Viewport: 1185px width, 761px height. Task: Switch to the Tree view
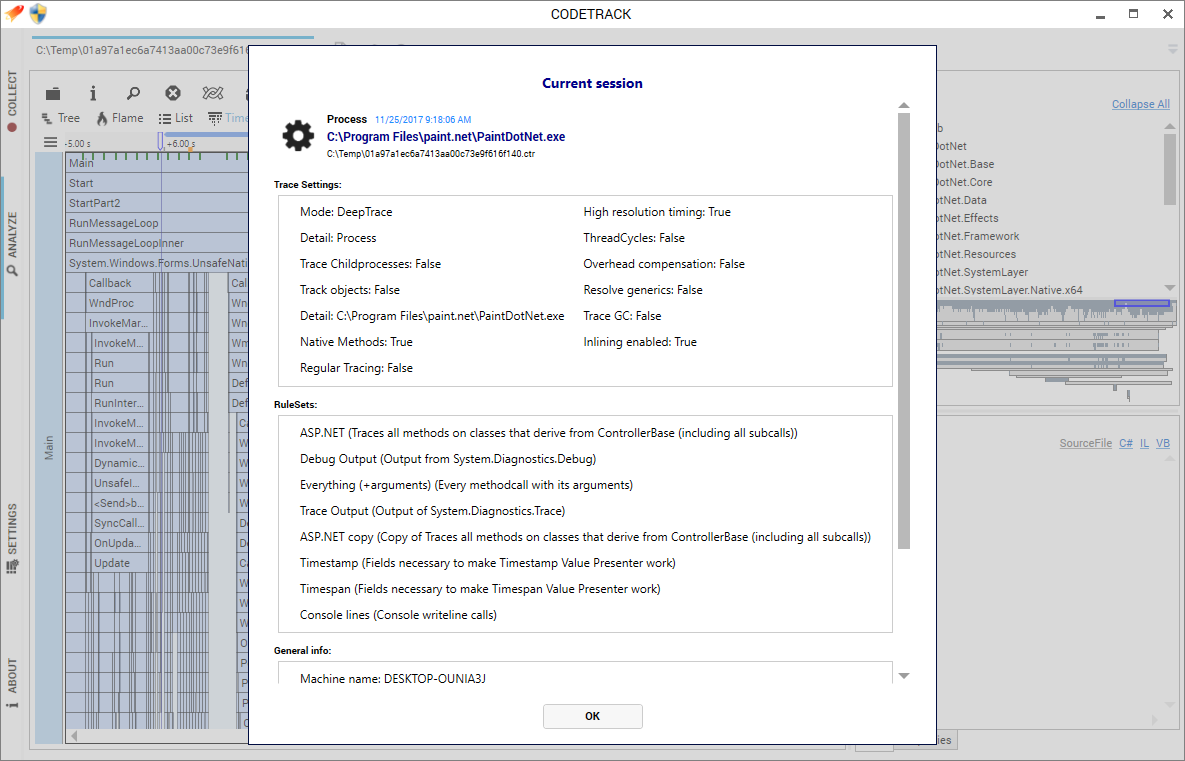point(60,118)
